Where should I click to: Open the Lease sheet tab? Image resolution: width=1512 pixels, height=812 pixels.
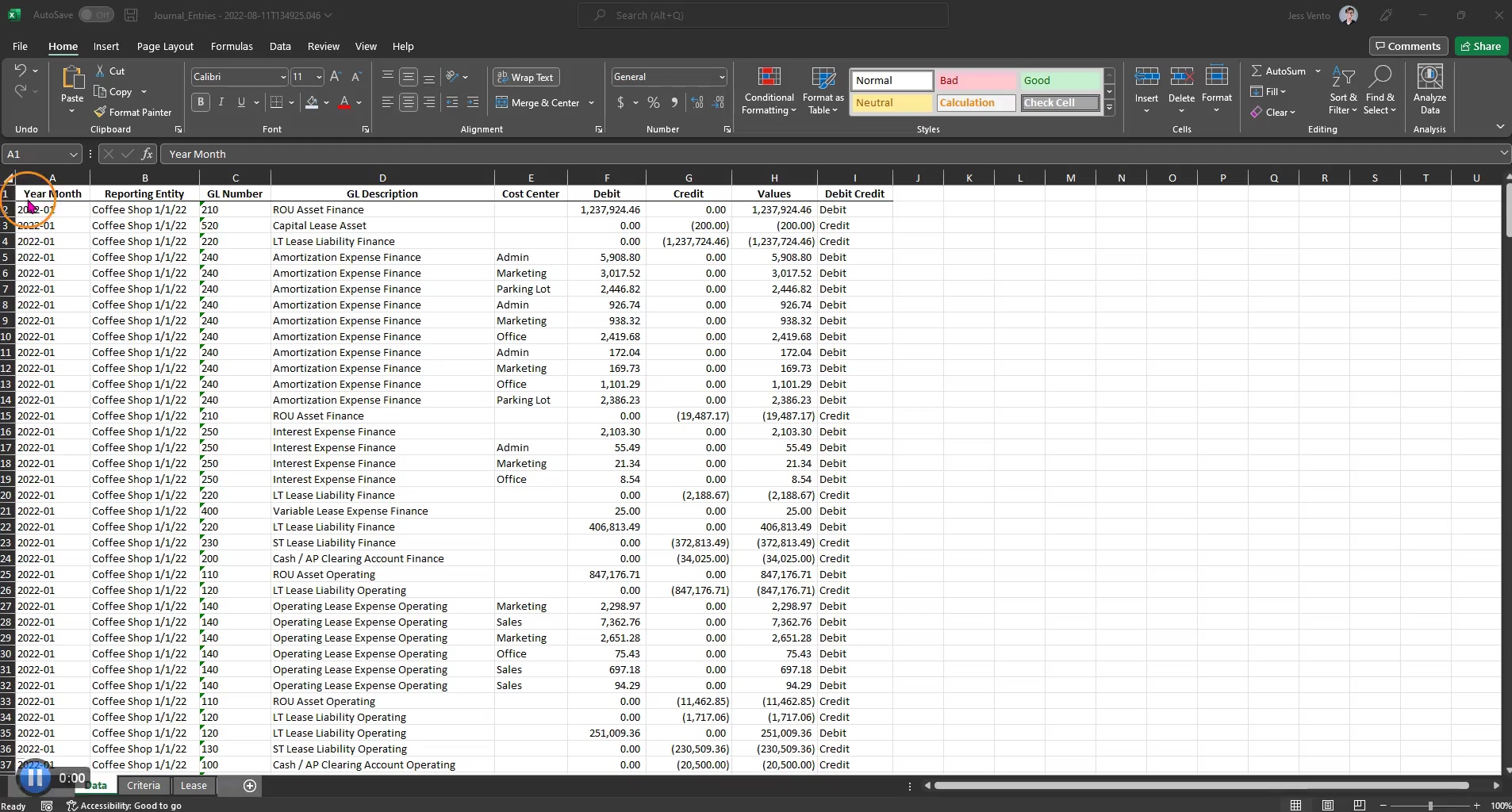click(x=194, y=786)
